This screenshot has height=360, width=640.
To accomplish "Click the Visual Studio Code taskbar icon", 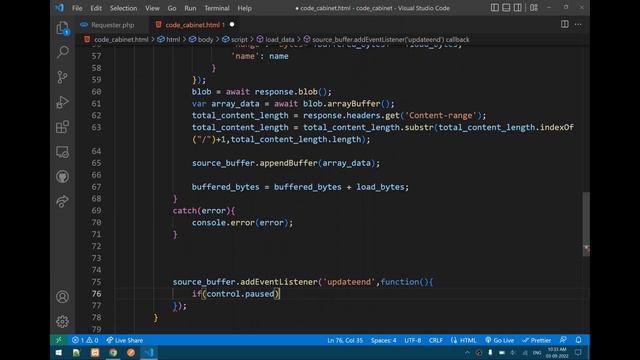I will coord(149,353).
